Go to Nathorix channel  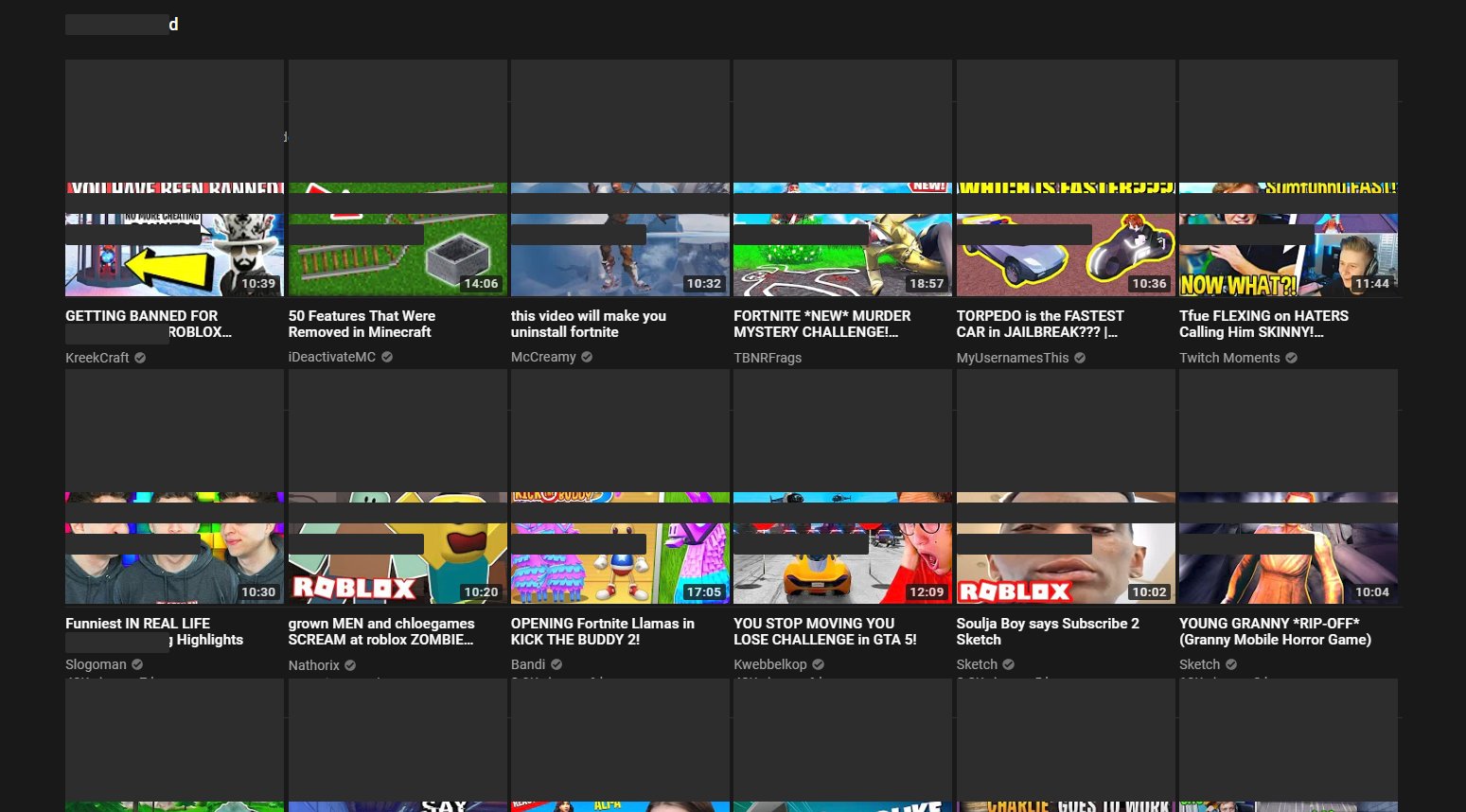pyautogui.click(x=314, y=665)
